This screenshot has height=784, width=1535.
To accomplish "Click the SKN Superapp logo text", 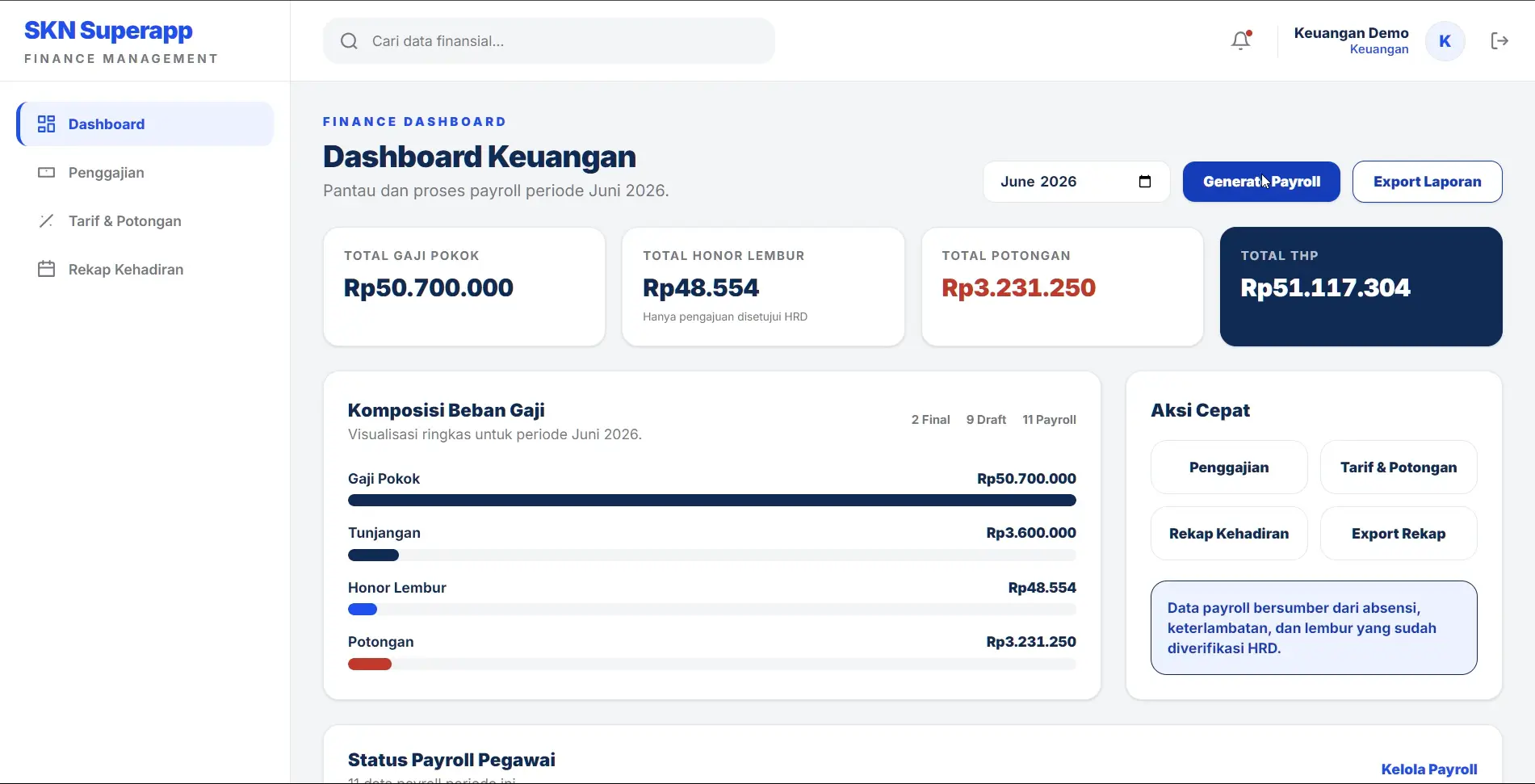I will click(x=108, y=30).
